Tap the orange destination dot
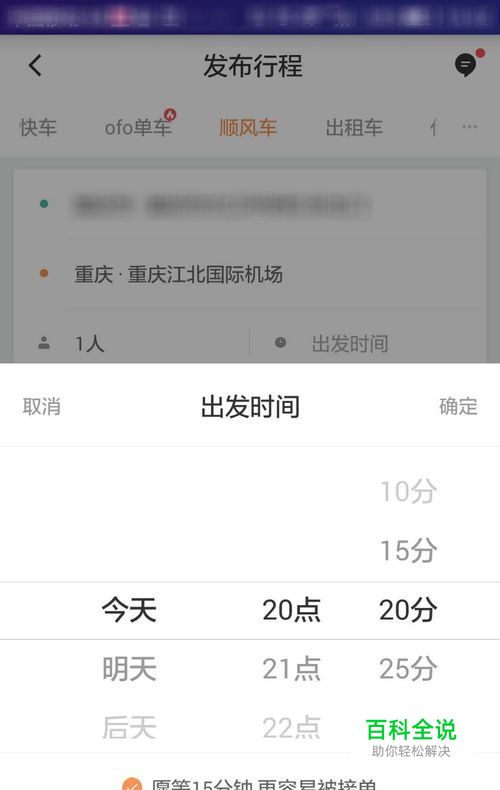500x790 pixels. (x=44, y=274)
